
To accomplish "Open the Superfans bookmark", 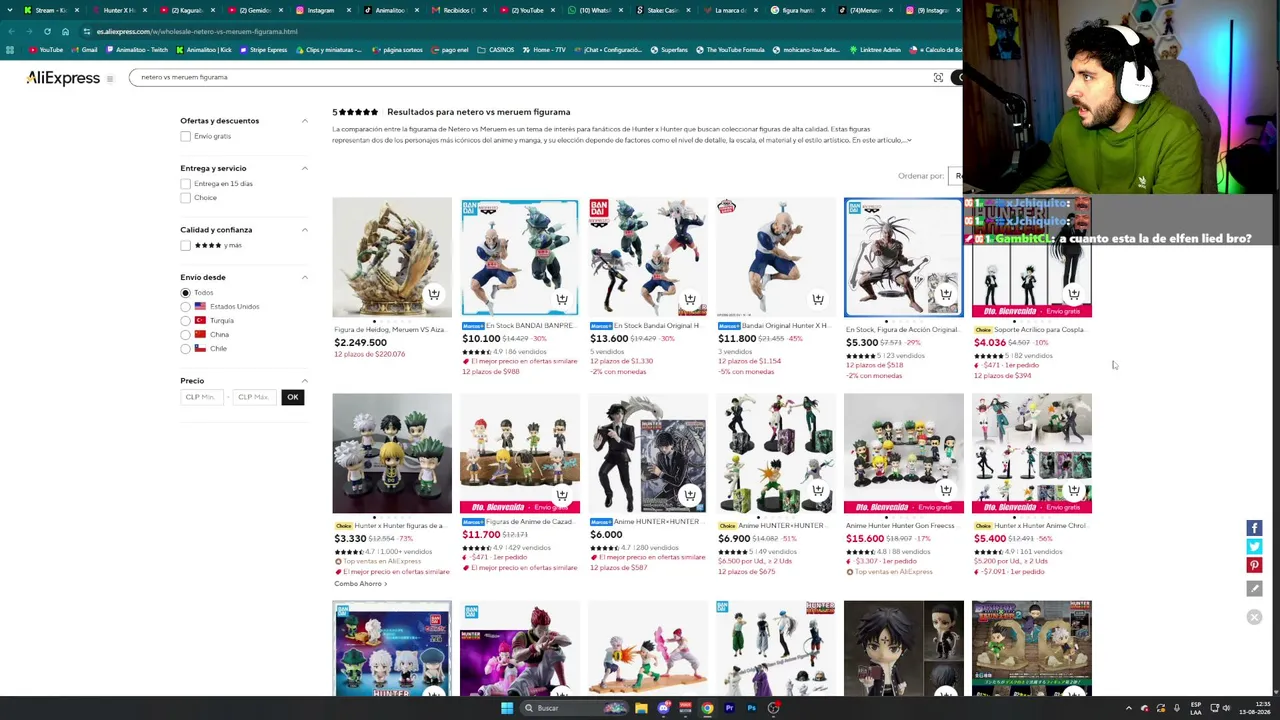I will coord(669,50).
